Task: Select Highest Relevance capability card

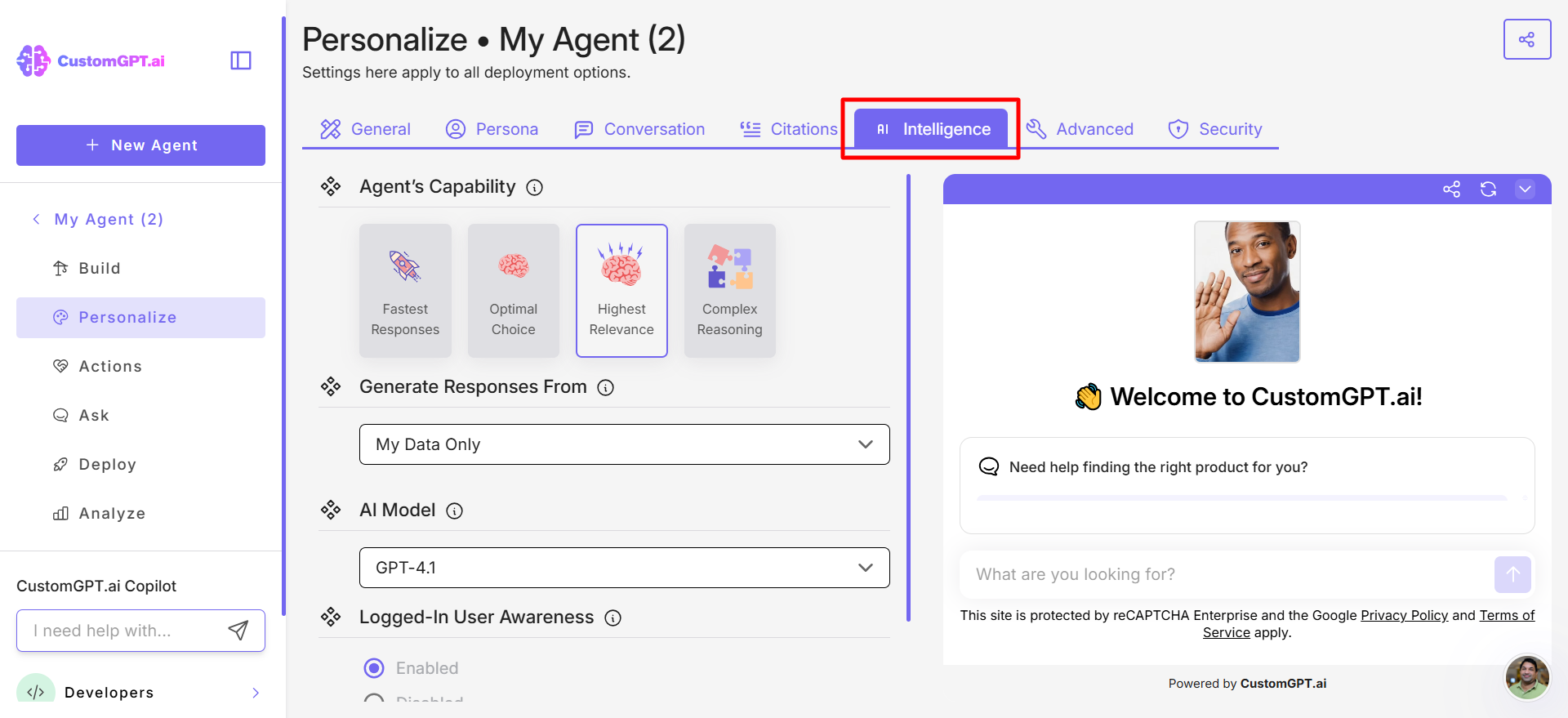Action: click(x=621, y=291)
